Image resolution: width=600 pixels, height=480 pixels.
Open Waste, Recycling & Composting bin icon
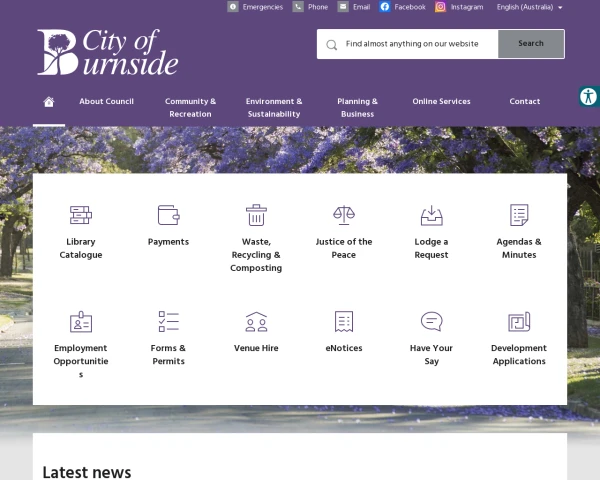click(256, 215)
